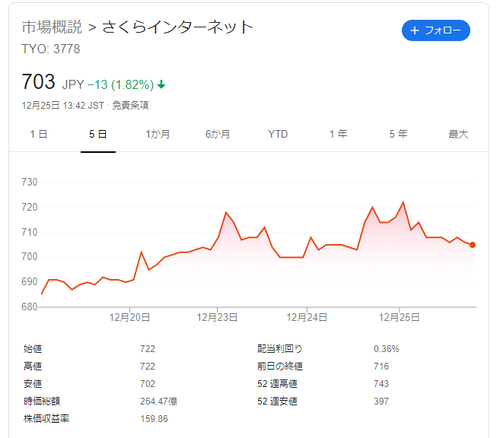Click the 52 週高値 value 743
This screenshot has height=438, width=500.
381,384
